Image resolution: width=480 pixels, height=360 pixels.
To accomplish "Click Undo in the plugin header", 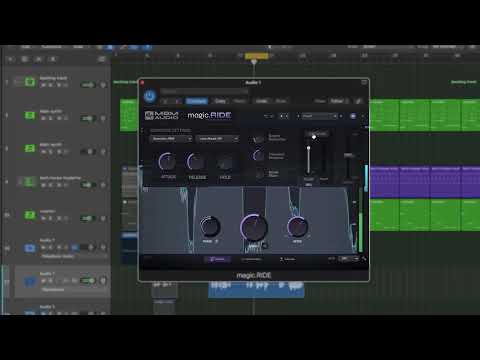I will click(262, 101).
